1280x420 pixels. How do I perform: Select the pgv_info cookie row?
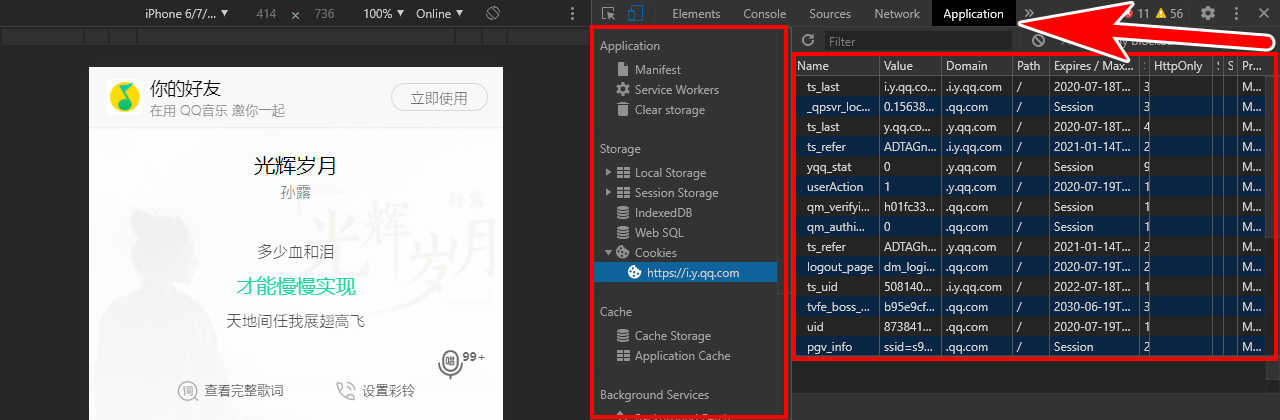click(x=1028, y=347)
